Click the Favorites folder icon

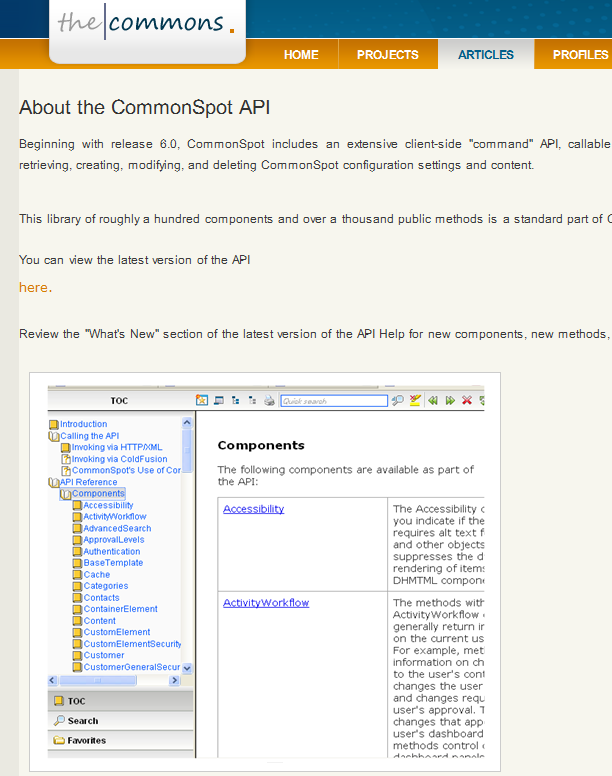(59, 740)
